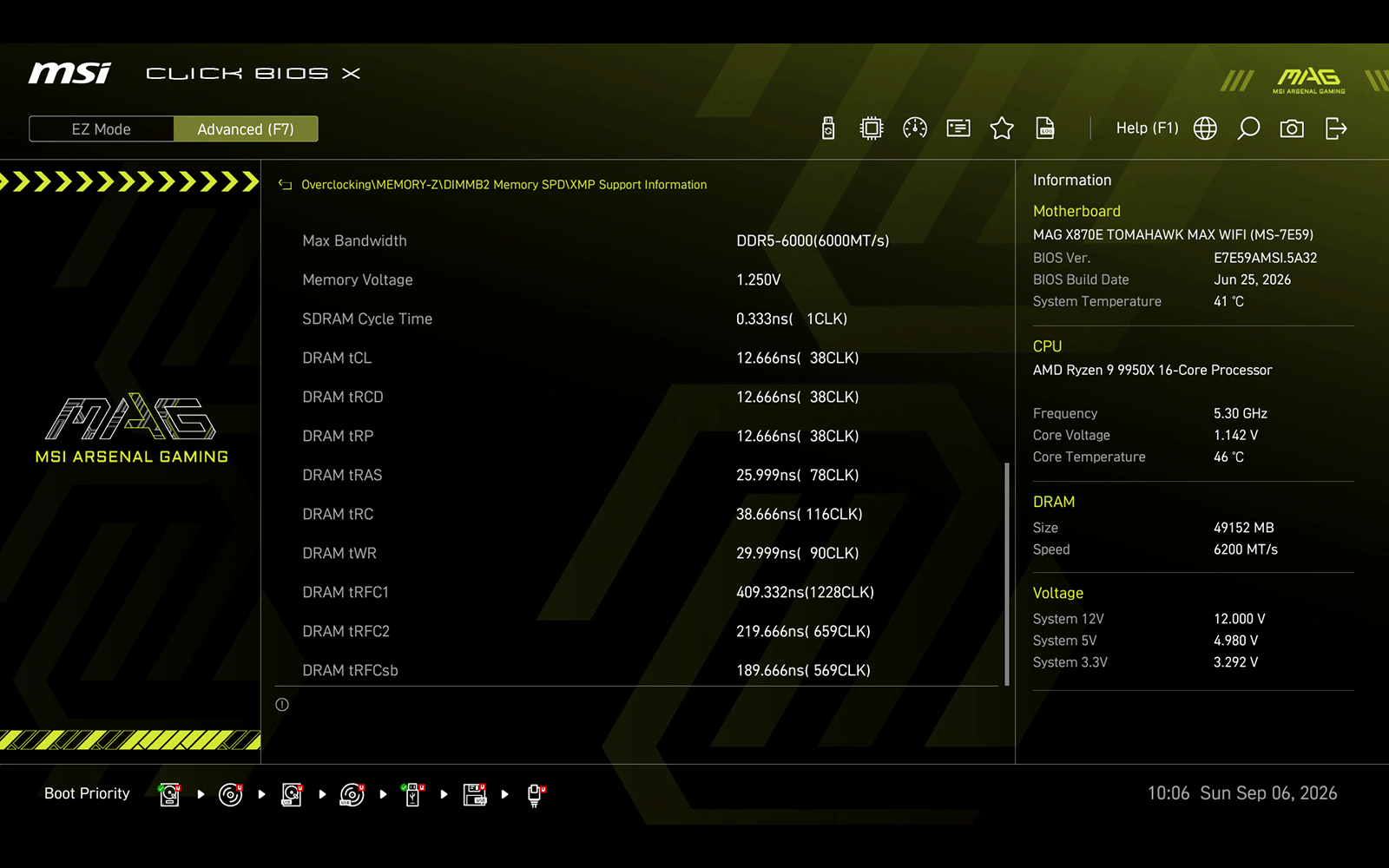Select the USB flash drive boot device
This screenshot has height=868, width=1389.
click(x=412, y=794)
